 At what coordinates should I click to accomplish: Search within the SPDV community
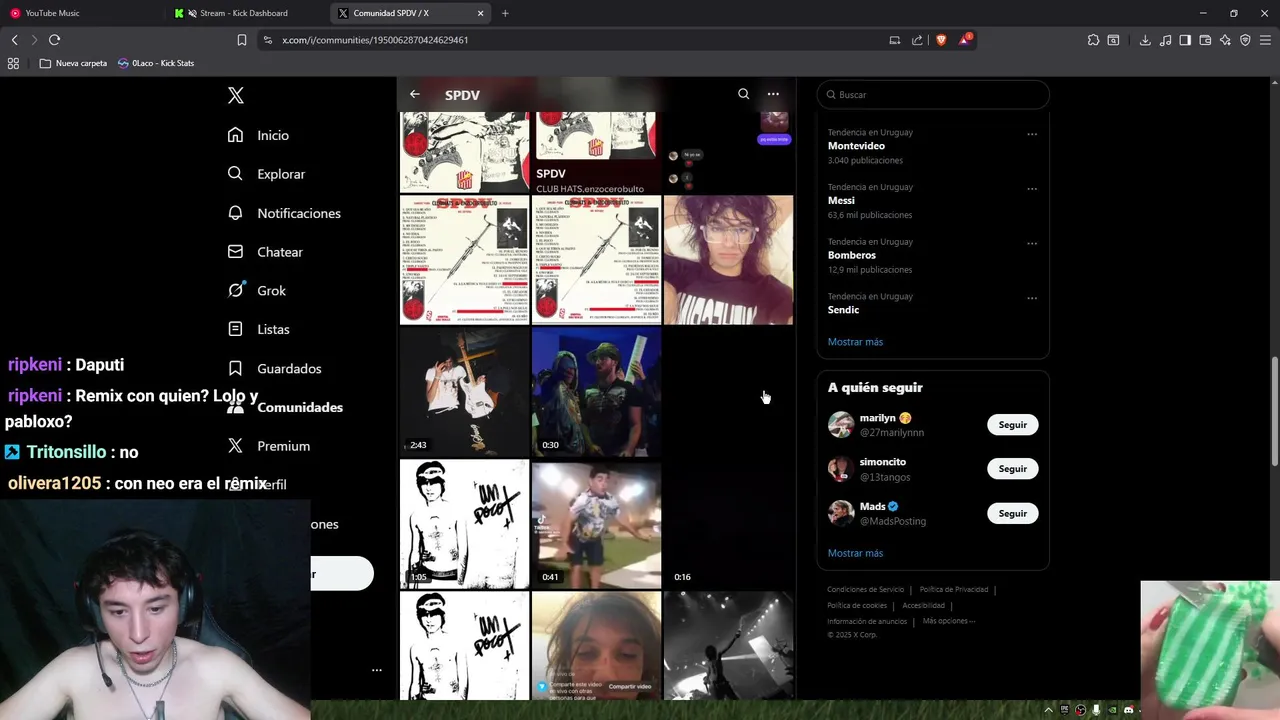coord(743,94)
